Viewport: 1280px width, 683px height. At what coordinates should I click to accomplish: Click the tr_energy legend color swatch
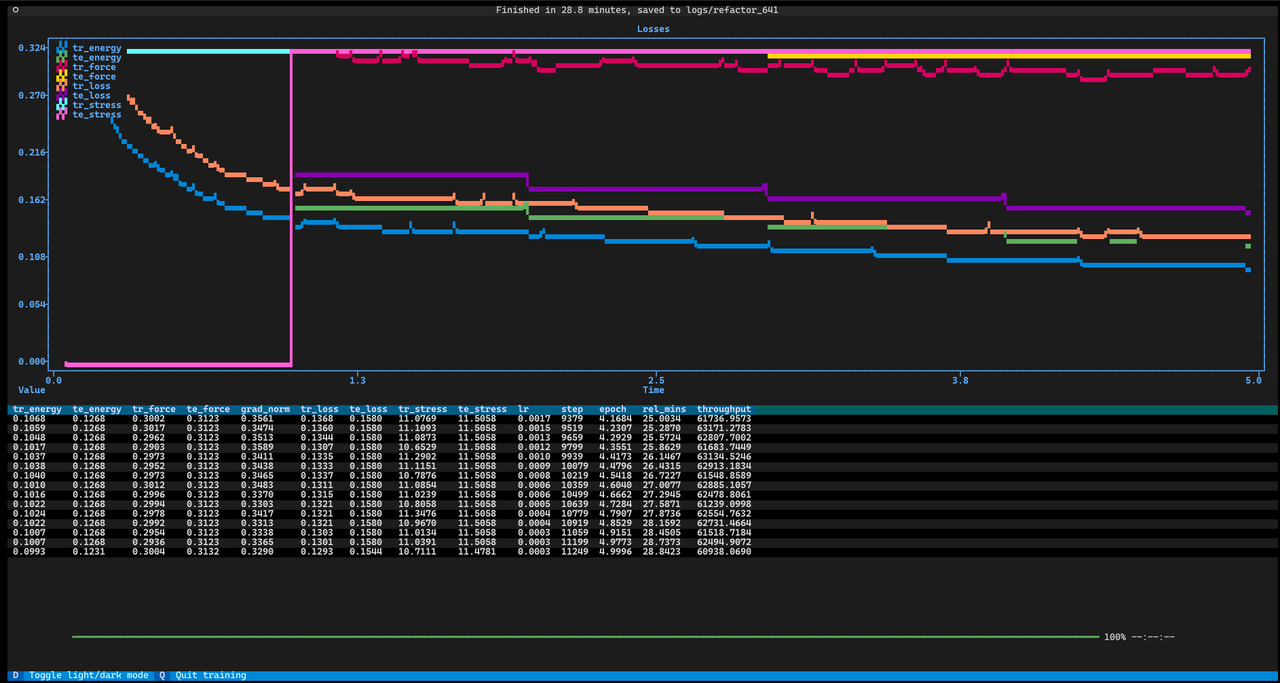click(63, 48)
